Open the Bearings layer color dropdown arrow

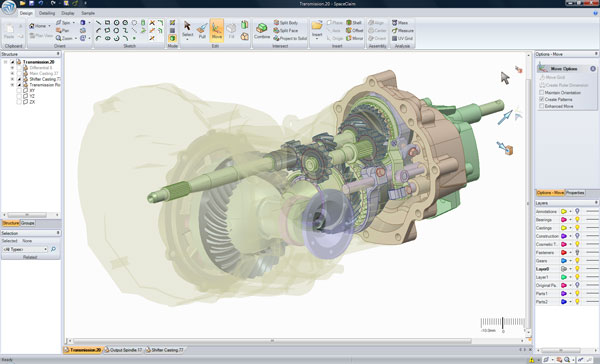click(x=570, y=220)
